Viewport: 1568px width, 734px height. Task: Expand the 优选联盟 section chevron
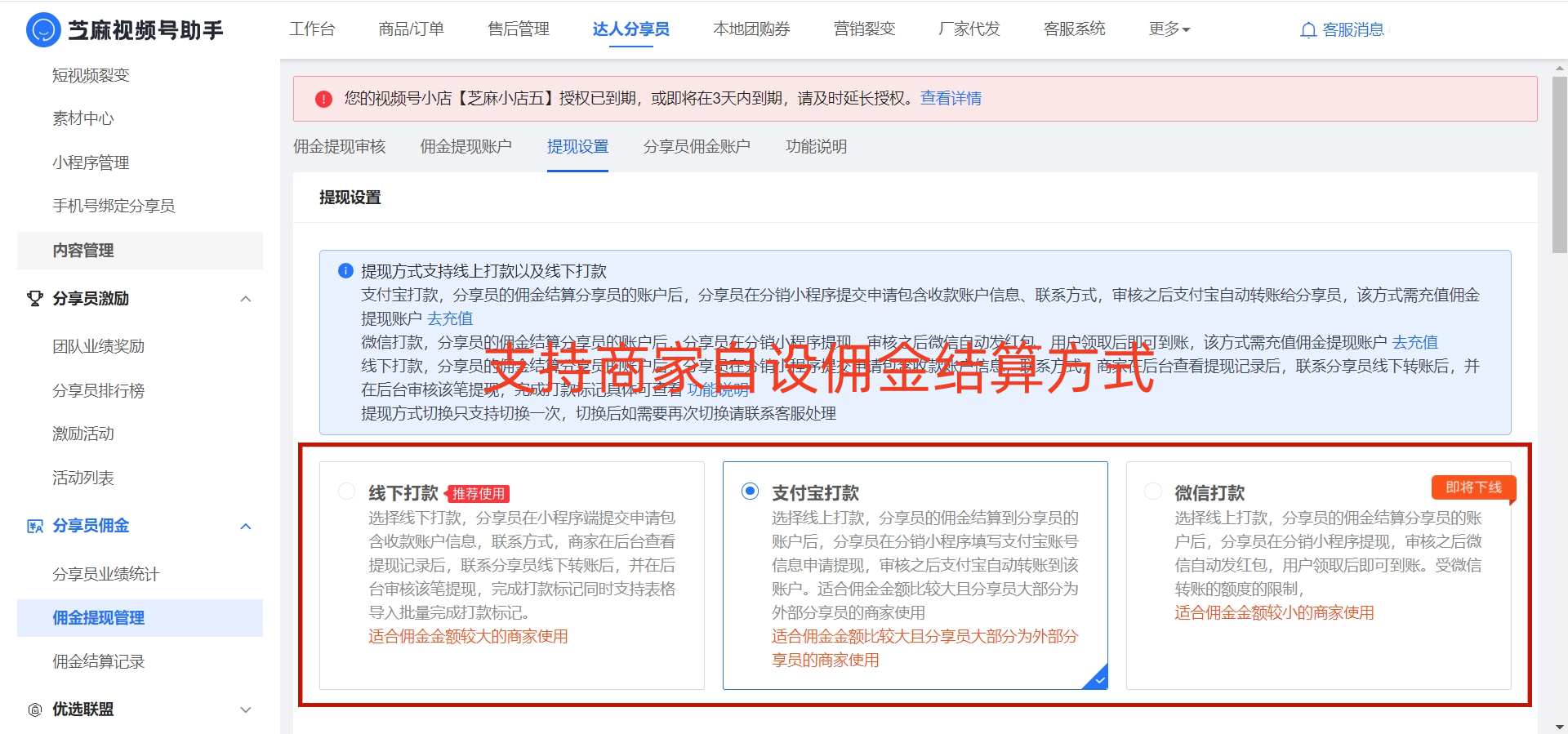[246, 710]
